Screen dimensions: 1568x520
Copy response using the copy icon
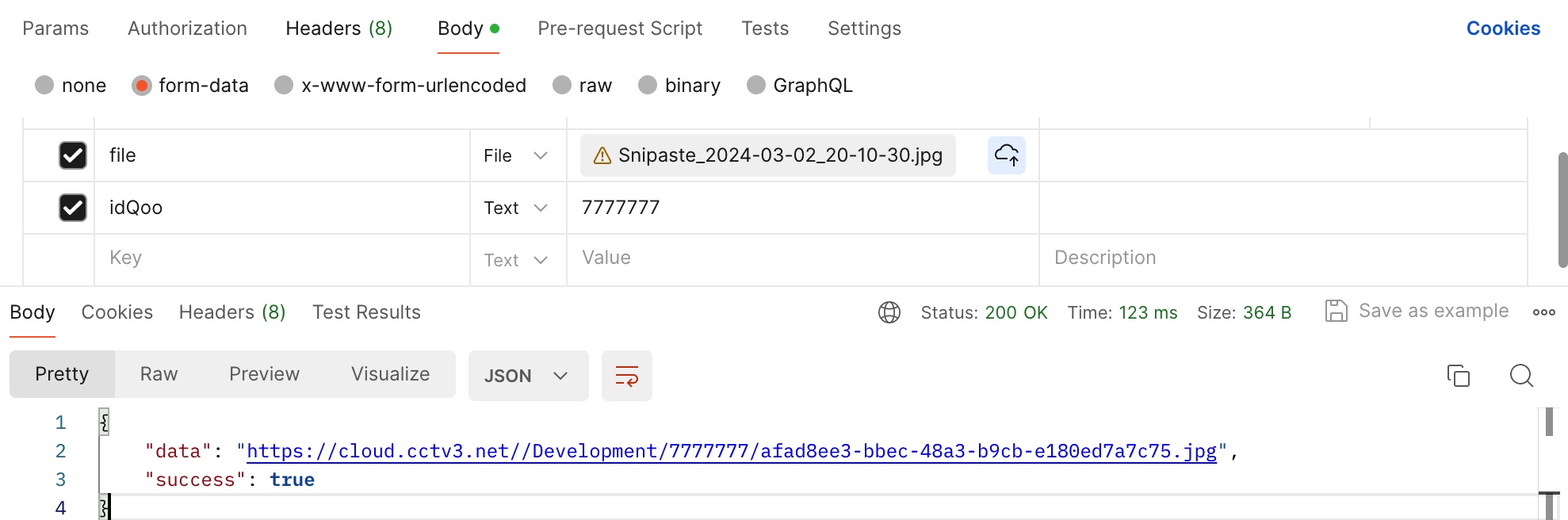(x=1458, y=376)
